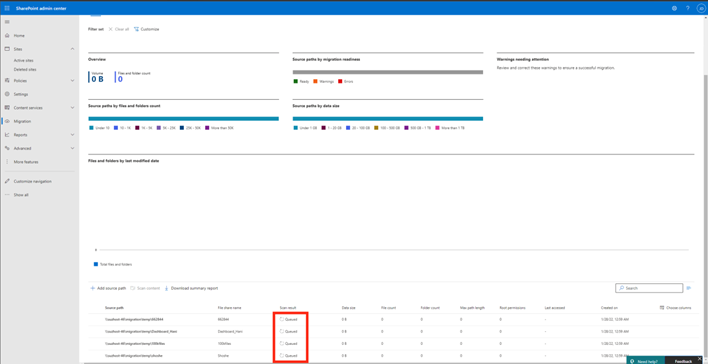Screen dimensions: 708x364
Task: Click the Settings gear icon in sidebar
Action: click(x=7, y=94)
